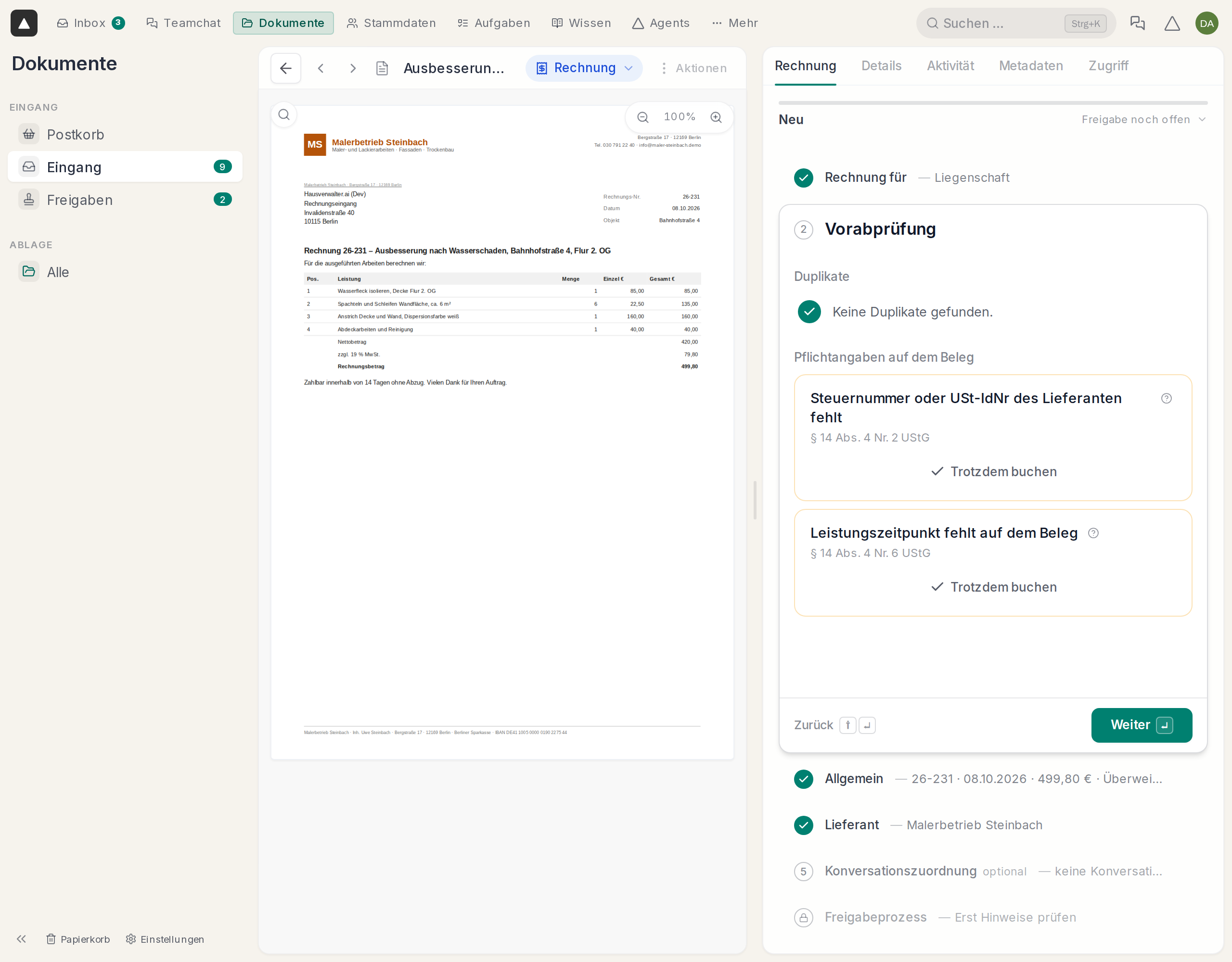Search inside document with magnifier icon
Viewport: 1232px width, 962px height.
pyautogui.click(x=284, y=115)
